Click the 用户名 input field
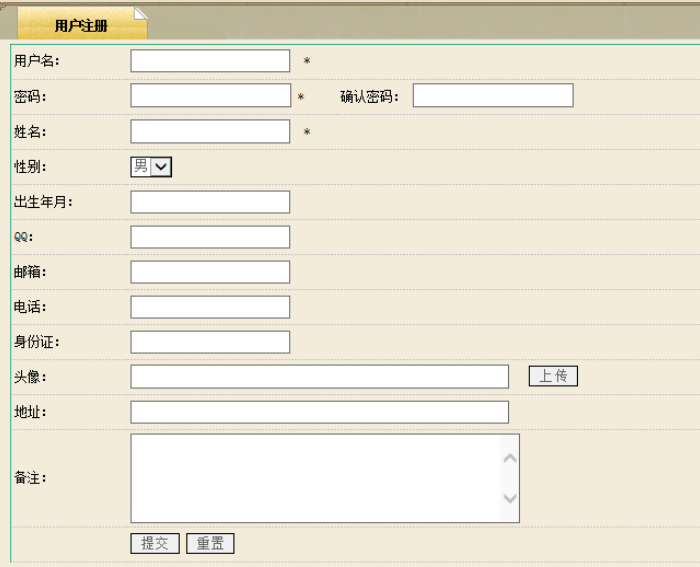This screenshot has width=700, height=567. pos(210,61)
